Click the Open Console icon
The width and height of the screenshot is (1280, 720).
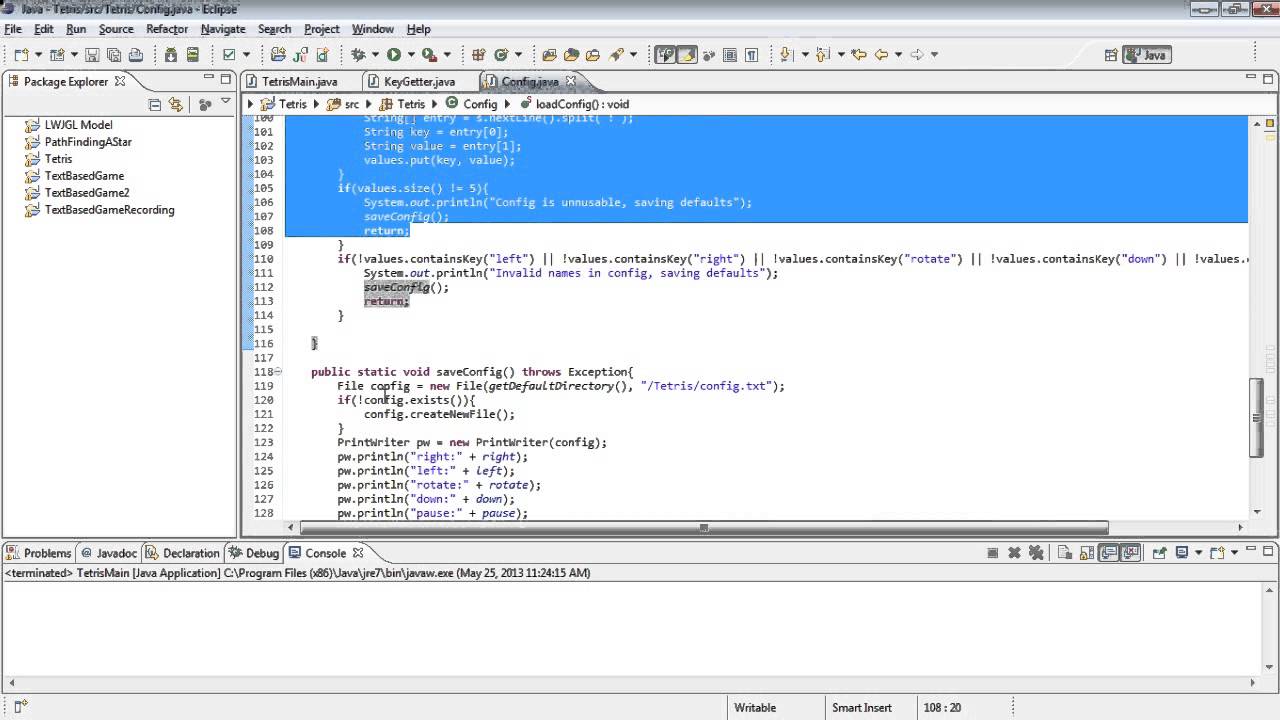point(1217,553)
